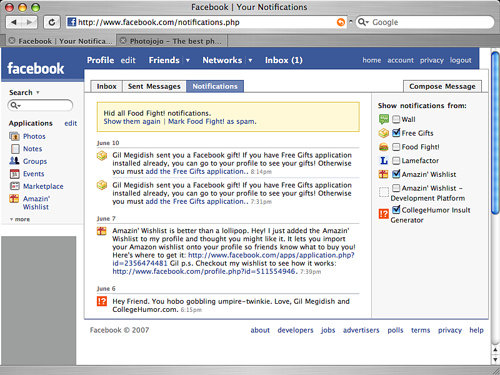Click the CollegeHumor icon beside June 6 notification
This screenshot has height=375, width=500.
(x=102, y=301)
